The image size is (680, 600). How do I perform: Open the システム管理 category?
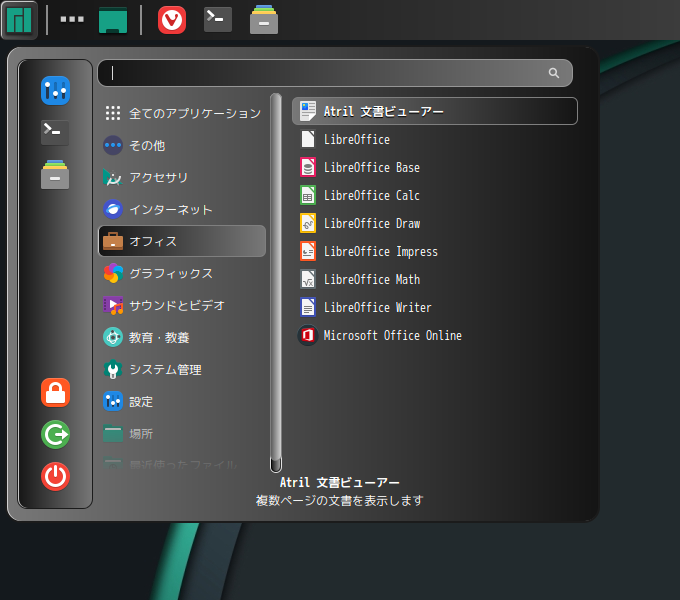(182, 369)
